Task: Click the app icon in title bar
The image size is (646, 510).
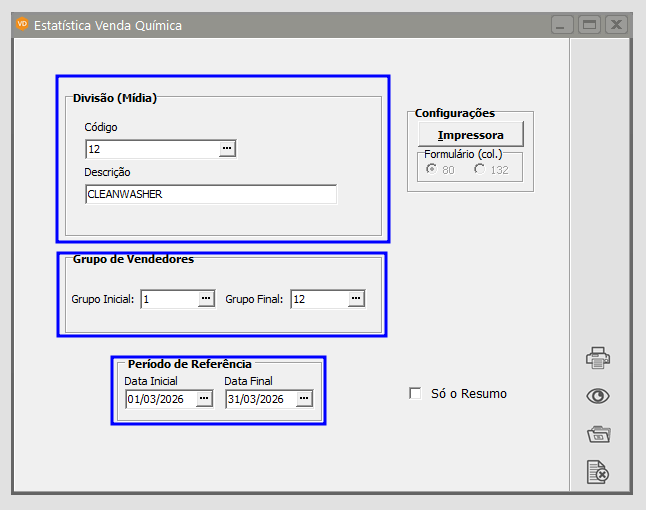Action: pos(23,24)
